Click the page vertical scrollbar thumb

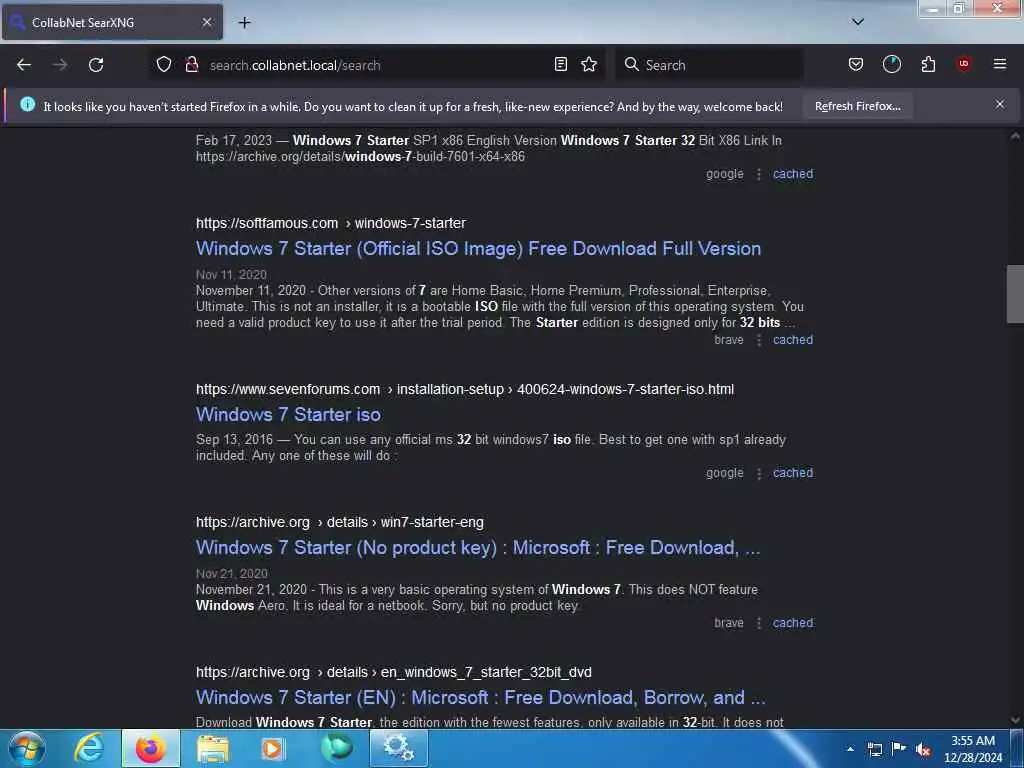1015,294
